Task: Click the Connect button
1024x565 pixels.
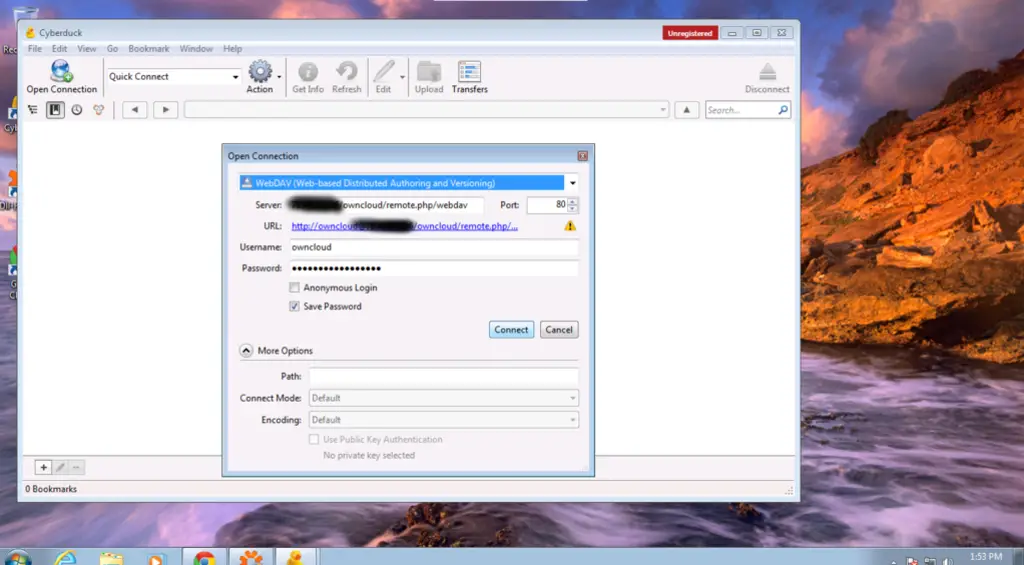Action: point(511,330)
